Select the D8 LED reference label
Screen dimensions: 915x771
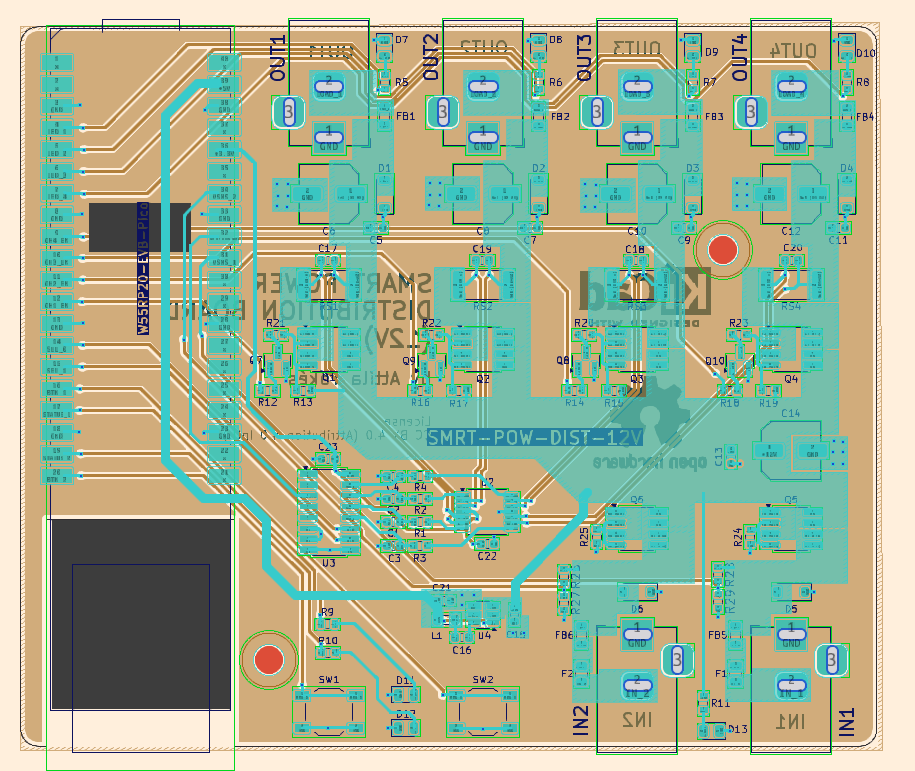556,40
